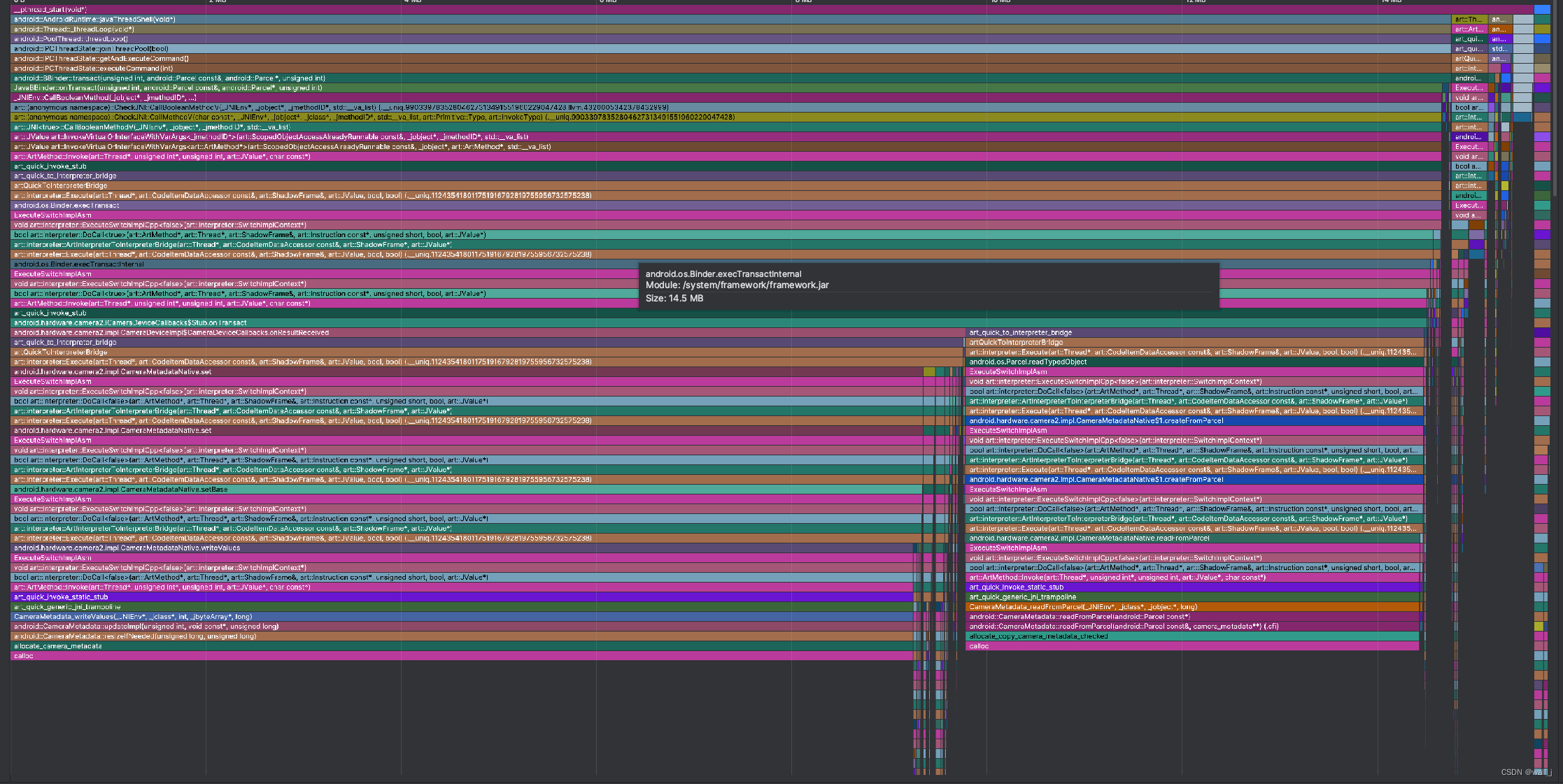The image size is (1563, 784).
Task: Click the tooltip Size: 14.5 MB text
Action: [674, 299]
